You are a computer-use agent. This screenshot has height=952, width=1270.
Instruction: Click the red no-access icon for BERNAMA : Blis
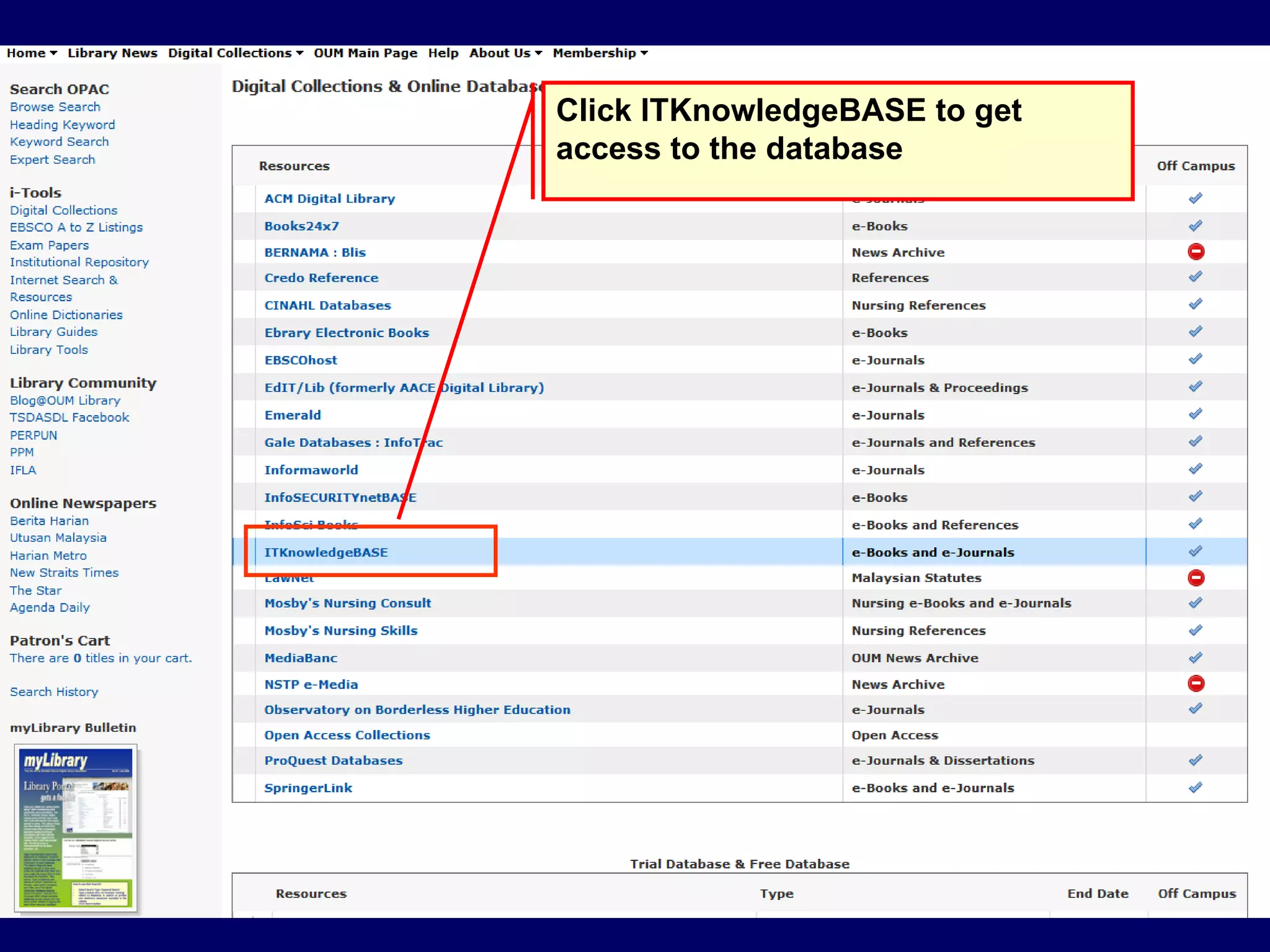pyautogui.click(x=1196, y=252)
